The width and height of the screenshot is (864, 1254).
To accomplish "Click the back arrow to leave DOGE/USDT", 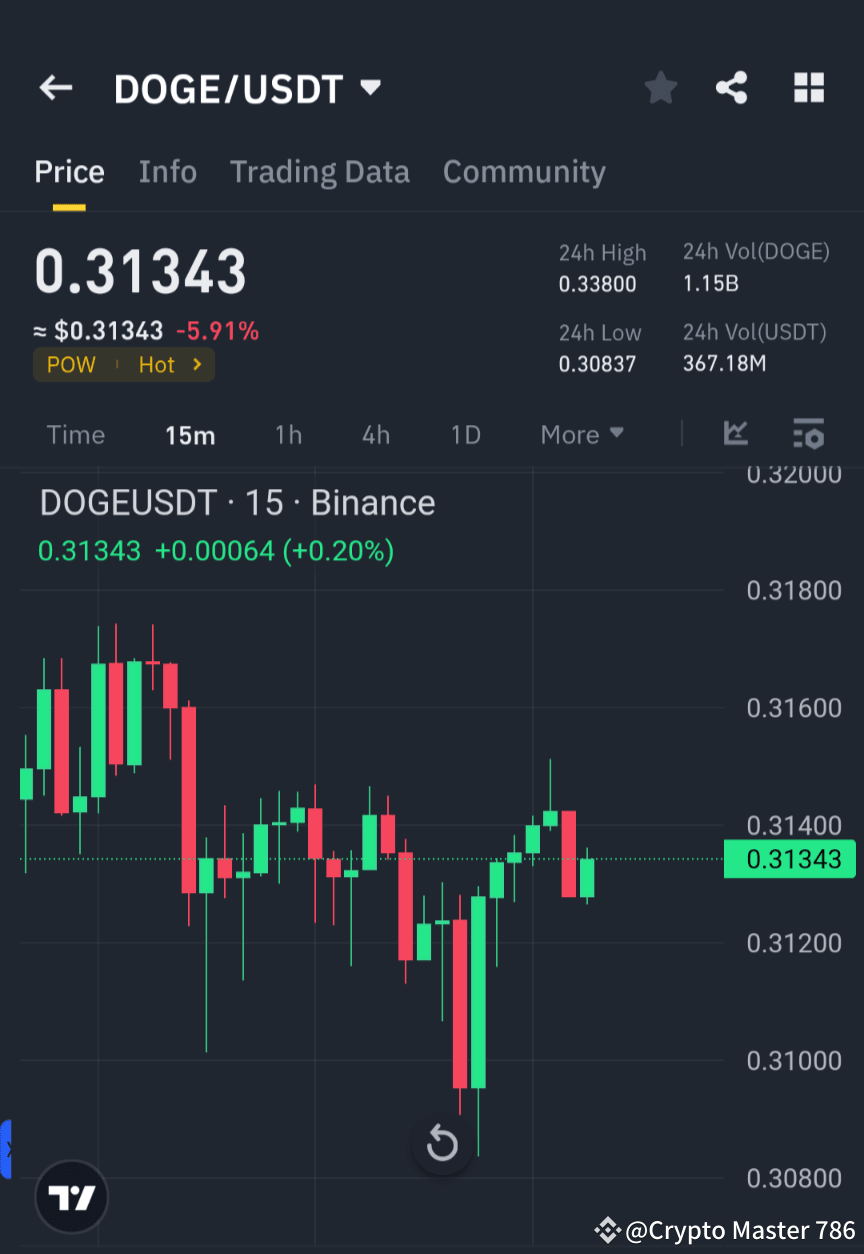I will point(55,87).
